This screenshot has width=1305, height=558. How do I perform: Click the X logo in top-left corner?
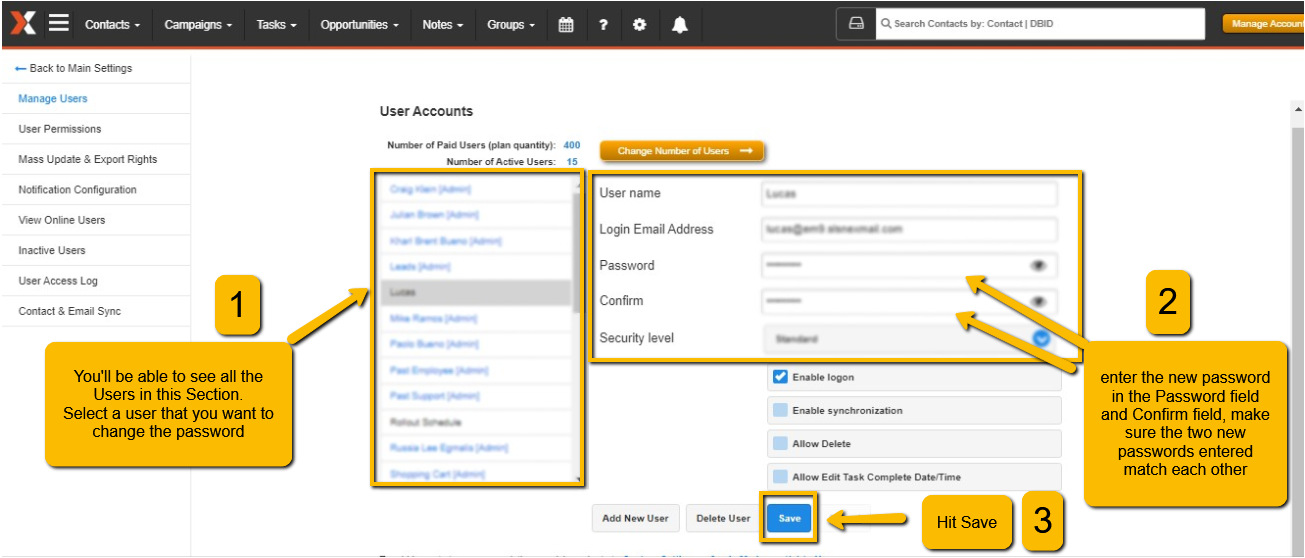[22, 23]
